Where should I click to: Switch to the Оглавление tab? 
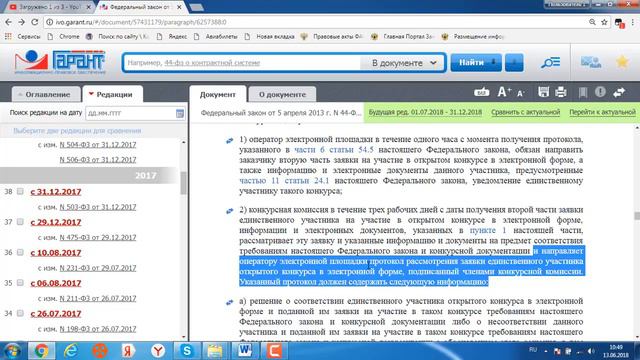pos(46,95)
